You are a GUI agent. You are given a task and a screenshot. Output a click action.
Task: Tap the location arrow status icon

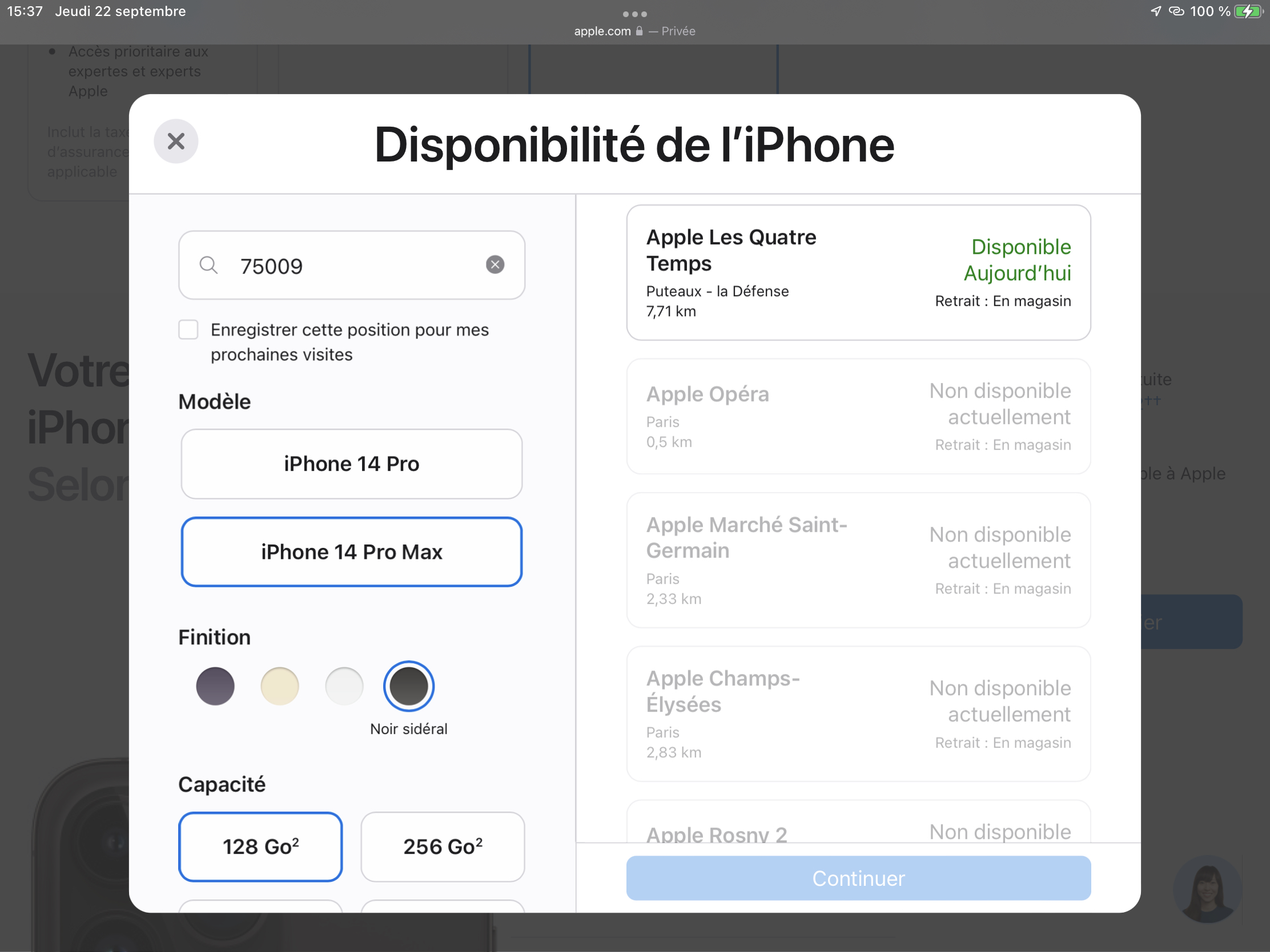pos(1156,11)
